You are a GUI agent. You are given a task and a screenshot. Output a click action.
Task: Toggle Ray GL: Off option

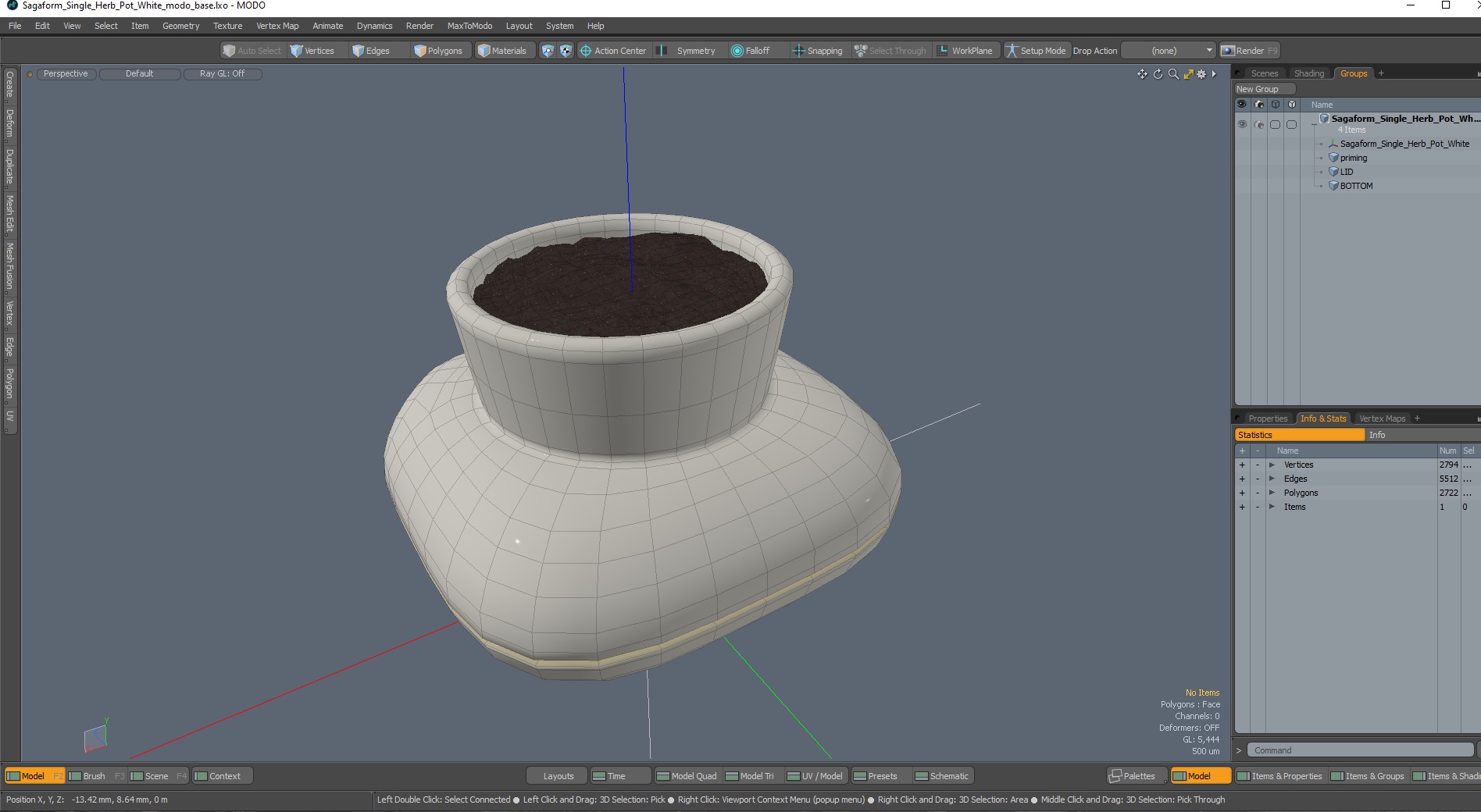(x=222, y=73)
